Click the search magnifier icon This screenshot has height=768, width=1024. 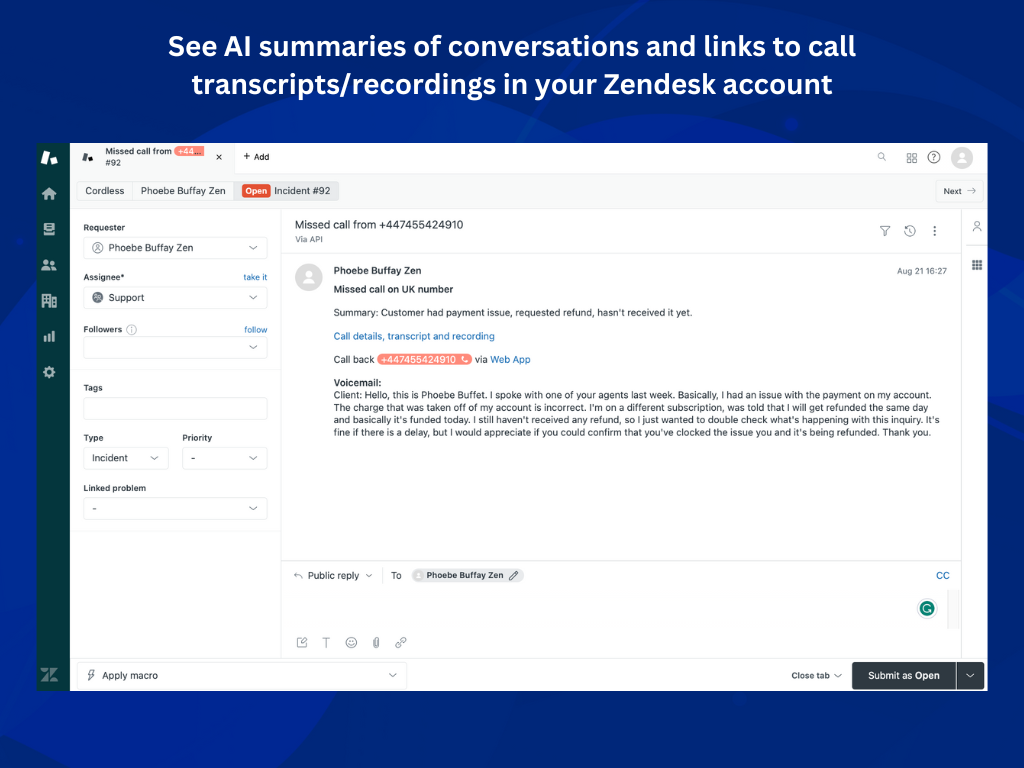tap(882, 157)
